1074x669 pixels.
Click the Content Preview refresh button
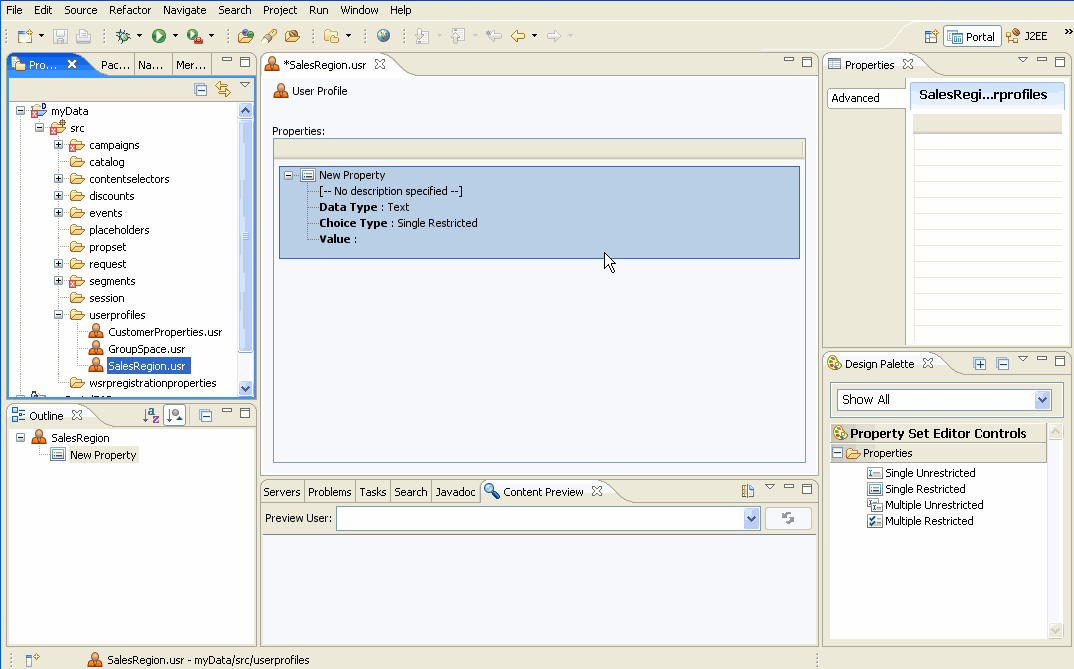point(788,518)
